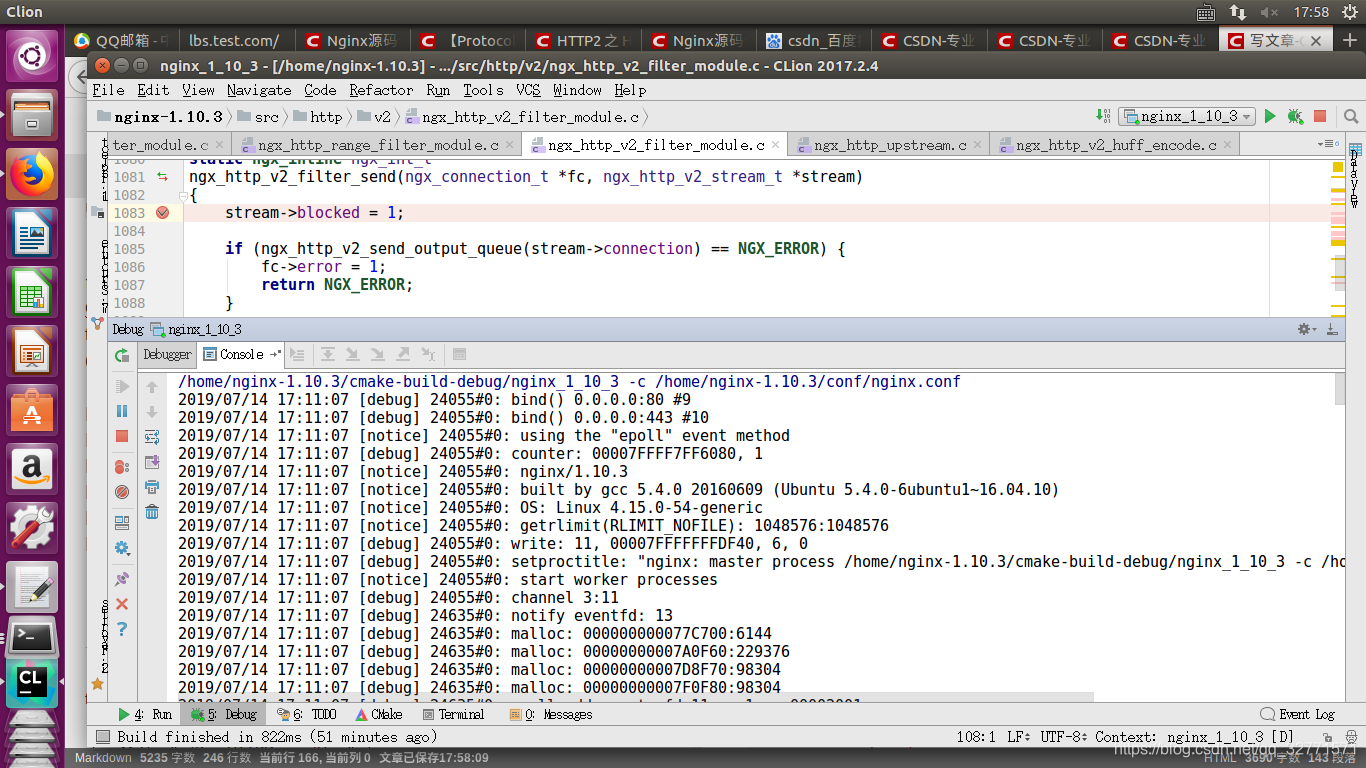Open the VCS menu
This screenshot has width=1366, height=768.
[528, 90]
